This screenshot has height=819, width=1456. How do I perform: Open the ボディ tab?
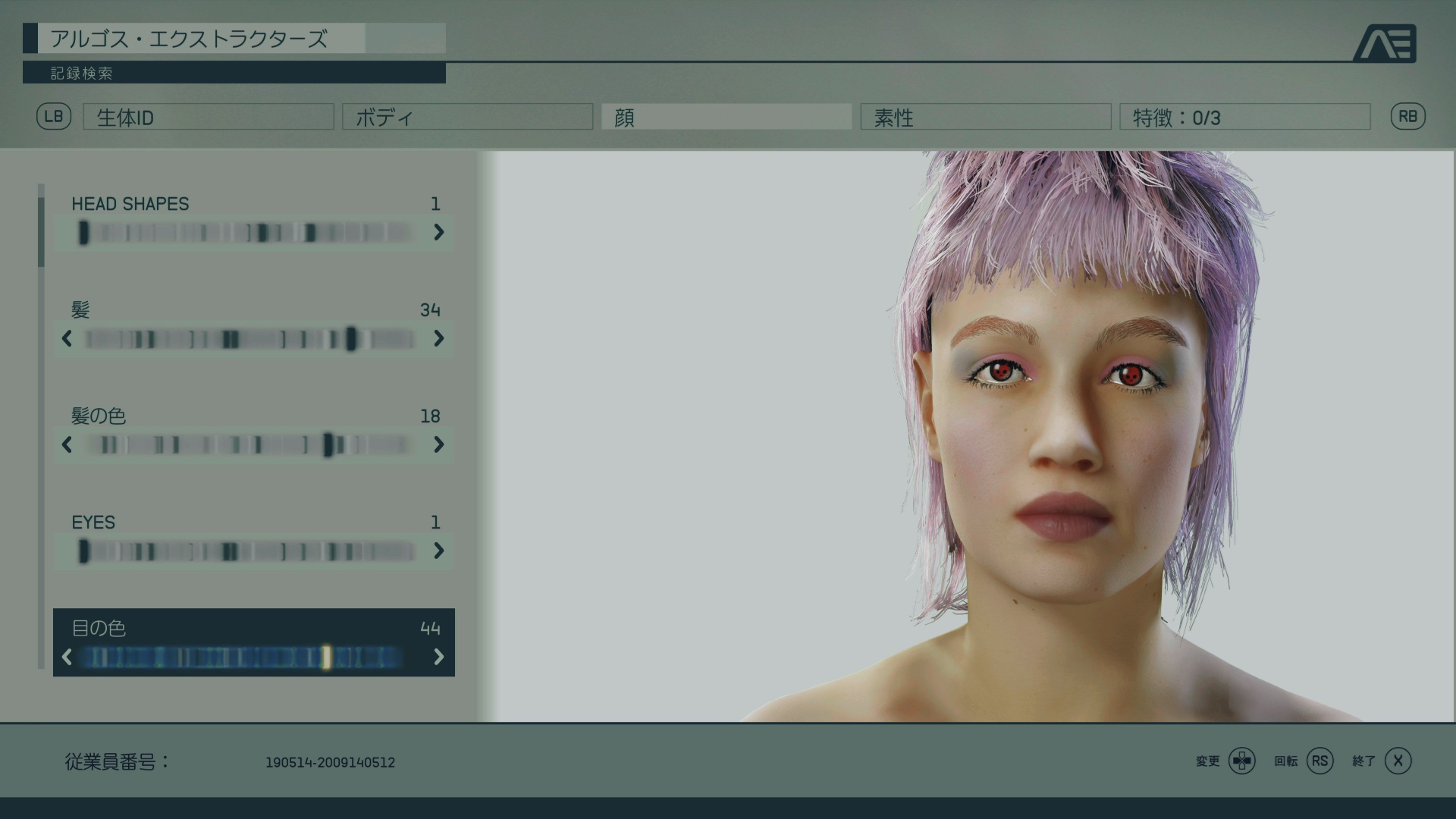click(x=467, y=118)
